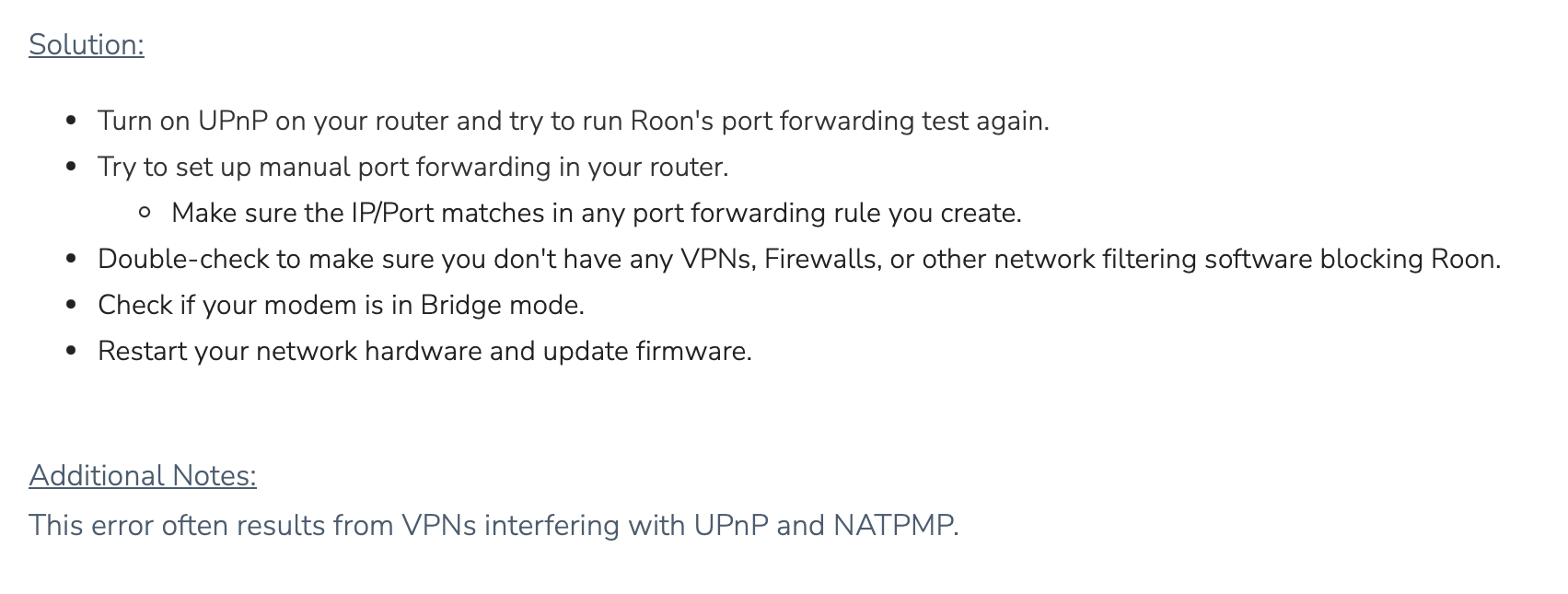The width and height of the screenshot is (1568, 594).
Task: Click the bullet before Try to set up manual
Action: coord(71,167)
